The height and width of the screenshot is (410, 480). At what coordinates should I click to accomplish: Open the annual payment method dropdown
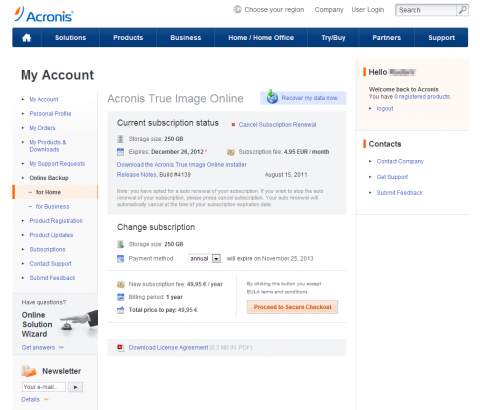pos(204,259)
